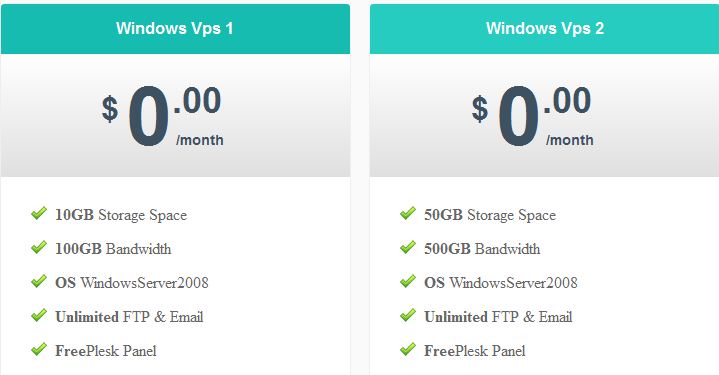Click checkmark next to OS WindowsServer2008 in Vps 1
This screenshot has height=375, width=719.
pyautogui.click(x=39, y=281)
